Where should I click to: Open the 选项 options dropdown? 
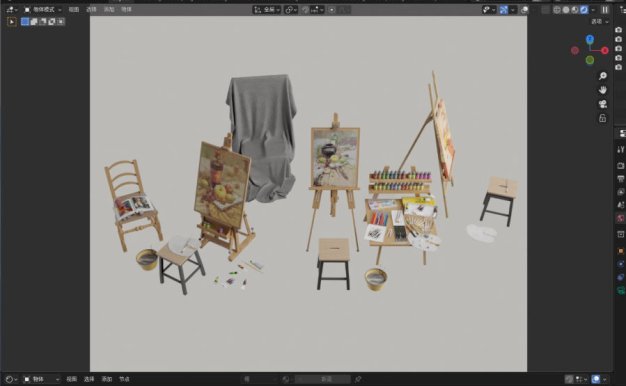600,22
